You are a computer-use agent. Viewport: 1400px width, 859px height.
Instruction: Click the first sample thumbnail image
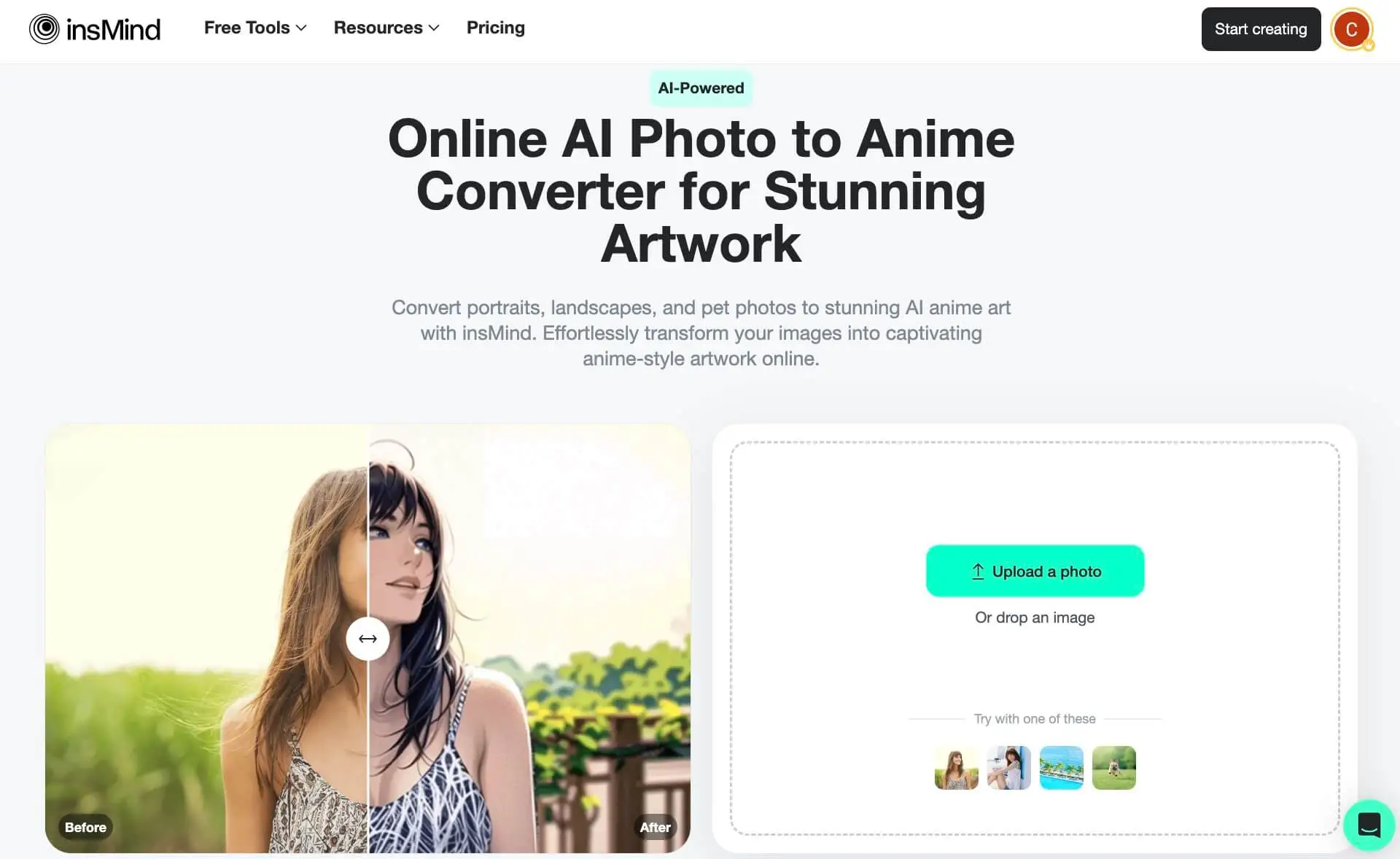point(955,766)
